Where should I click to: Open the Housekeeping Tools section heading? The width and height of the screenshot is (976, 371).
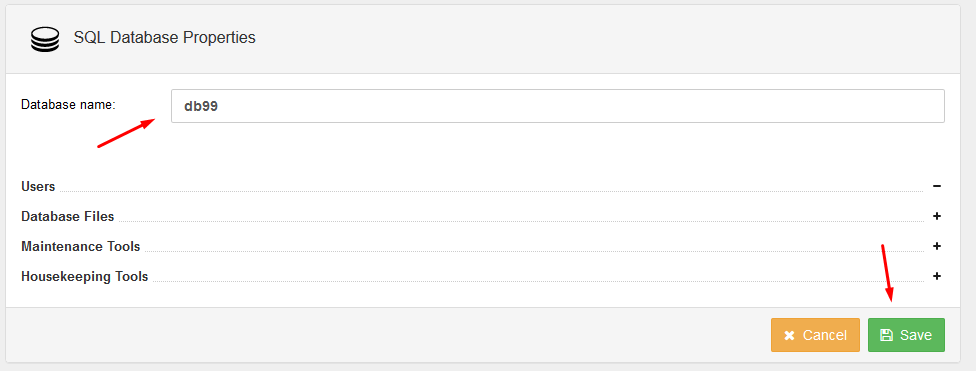(x=85, y=276)
